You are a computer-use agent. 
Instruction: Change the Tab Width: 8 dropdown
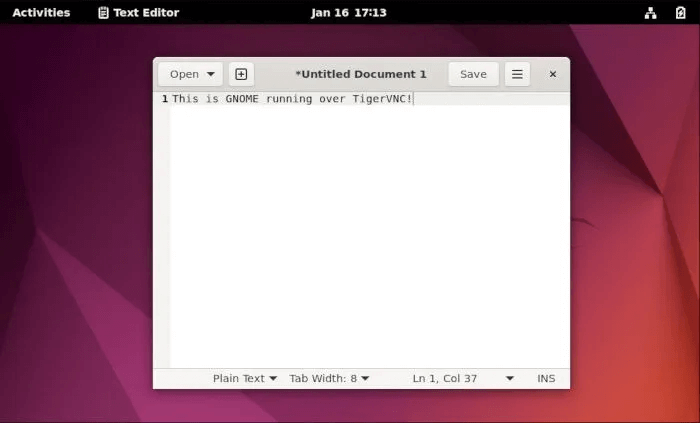(x=329, y=378)
